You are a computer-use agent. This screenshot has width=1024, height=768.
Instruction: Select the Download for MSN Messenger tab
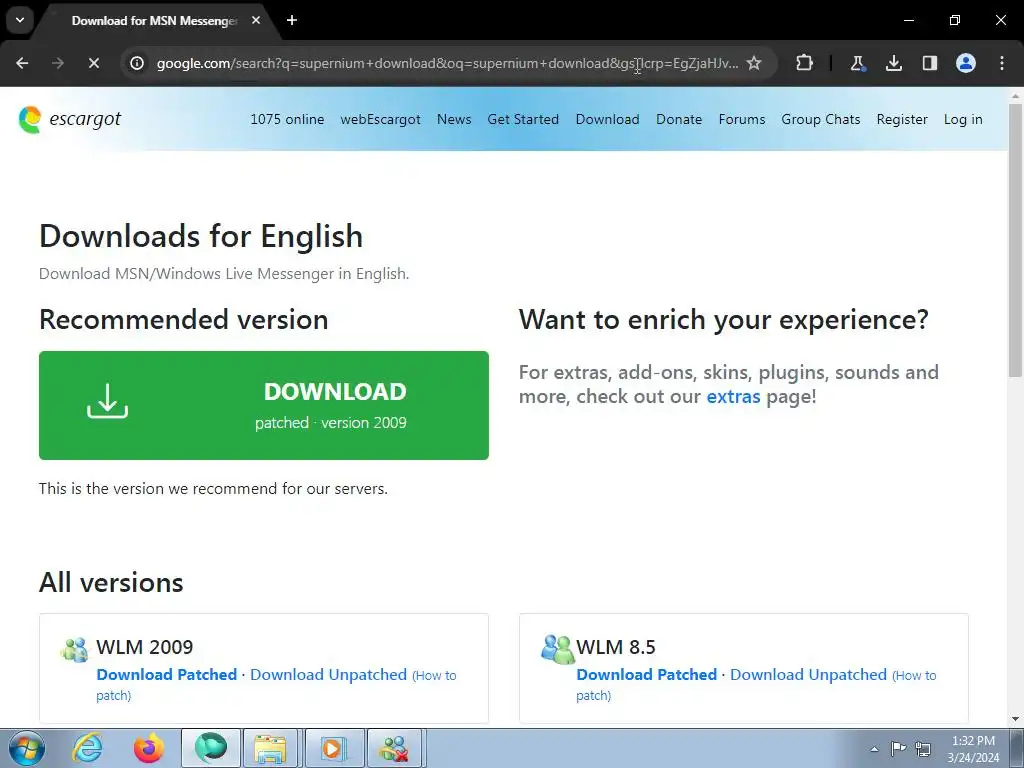(x=153, y=21)
